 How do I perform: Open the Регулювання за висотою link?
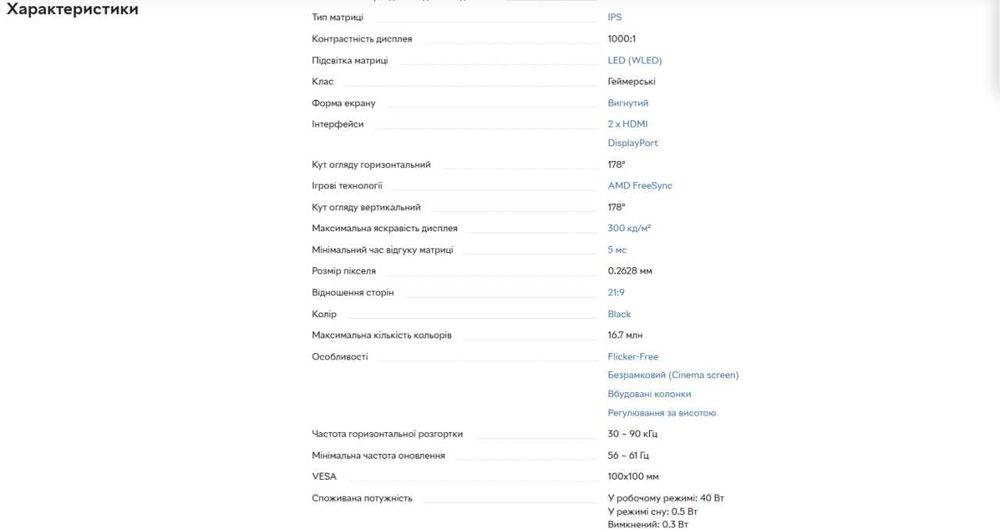coord(661,413)
